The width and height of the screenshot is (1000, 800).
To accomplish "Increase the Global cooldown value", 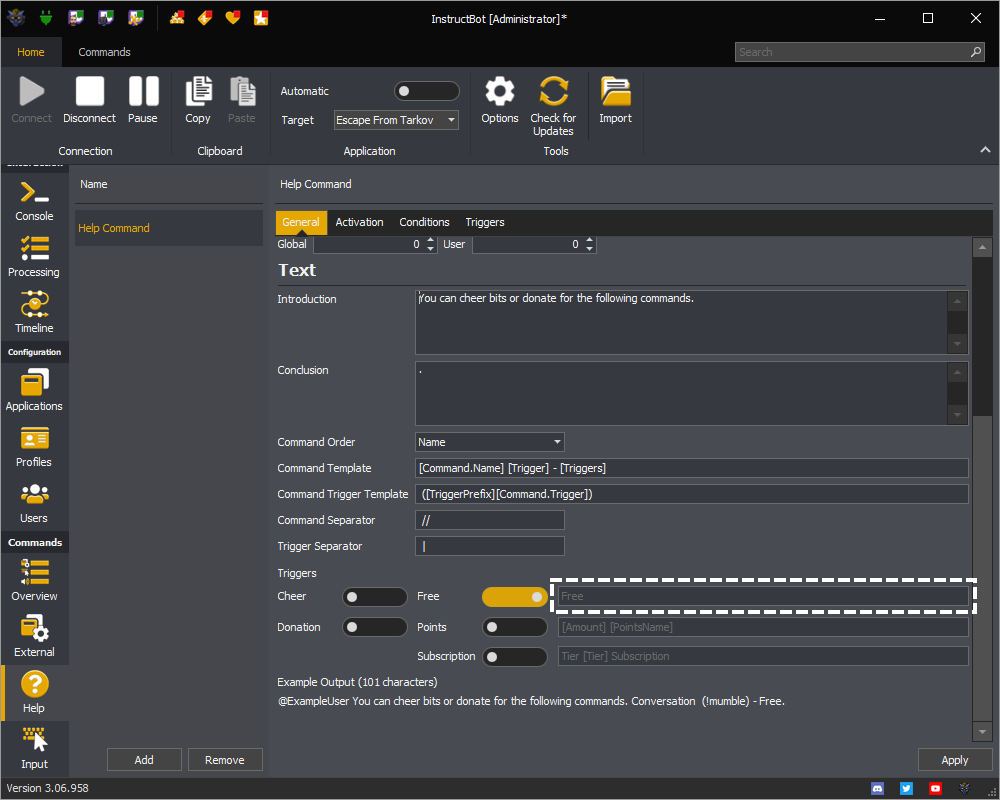I will click(430, 240).
